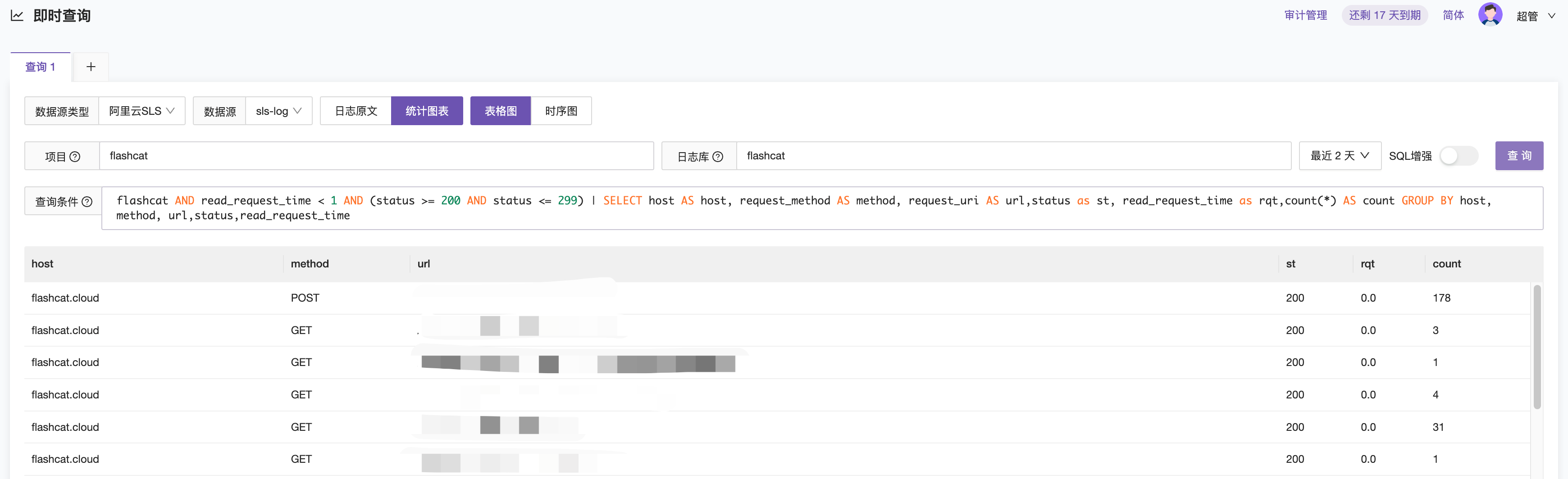This screenshot has width=1568, height=479.
Task: Switch to the 查询 1 tab
Action: pos(40,67)
